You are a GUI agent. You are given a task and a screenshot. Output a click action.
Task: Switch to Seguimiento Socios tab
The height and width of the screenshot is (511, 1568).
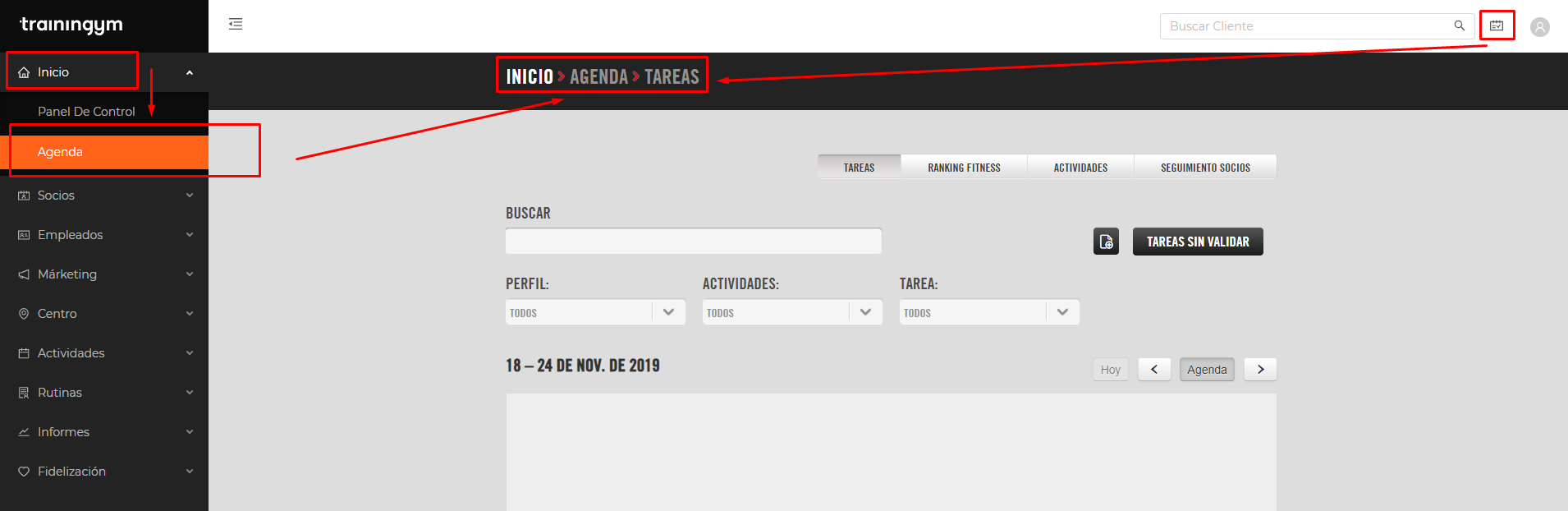pos(1205,167)
